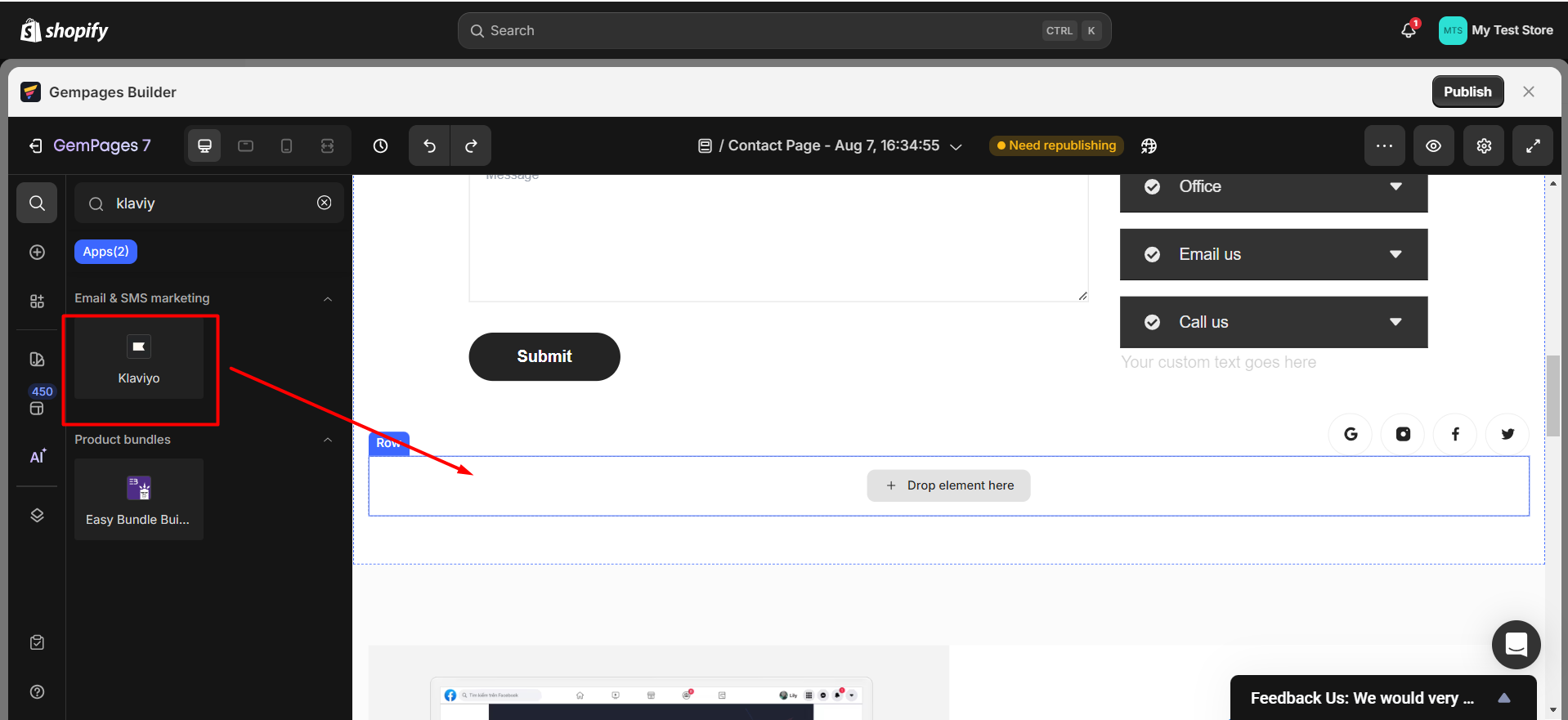Open version history clock icon
Screen dimensions: 1568x720
pos(380,146)
